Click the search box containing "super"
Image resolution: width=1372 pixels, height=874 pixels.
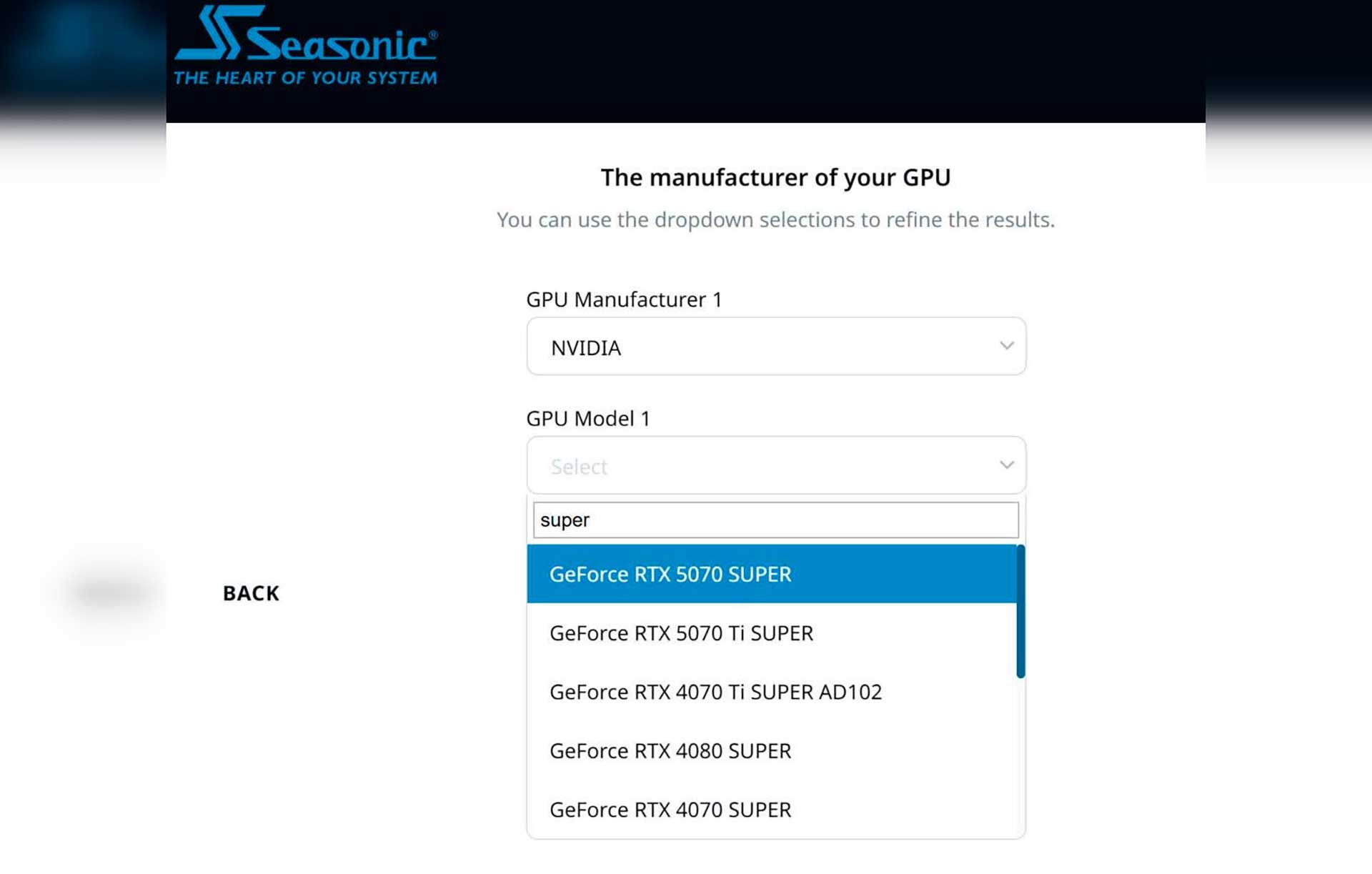tap(775, 520)
